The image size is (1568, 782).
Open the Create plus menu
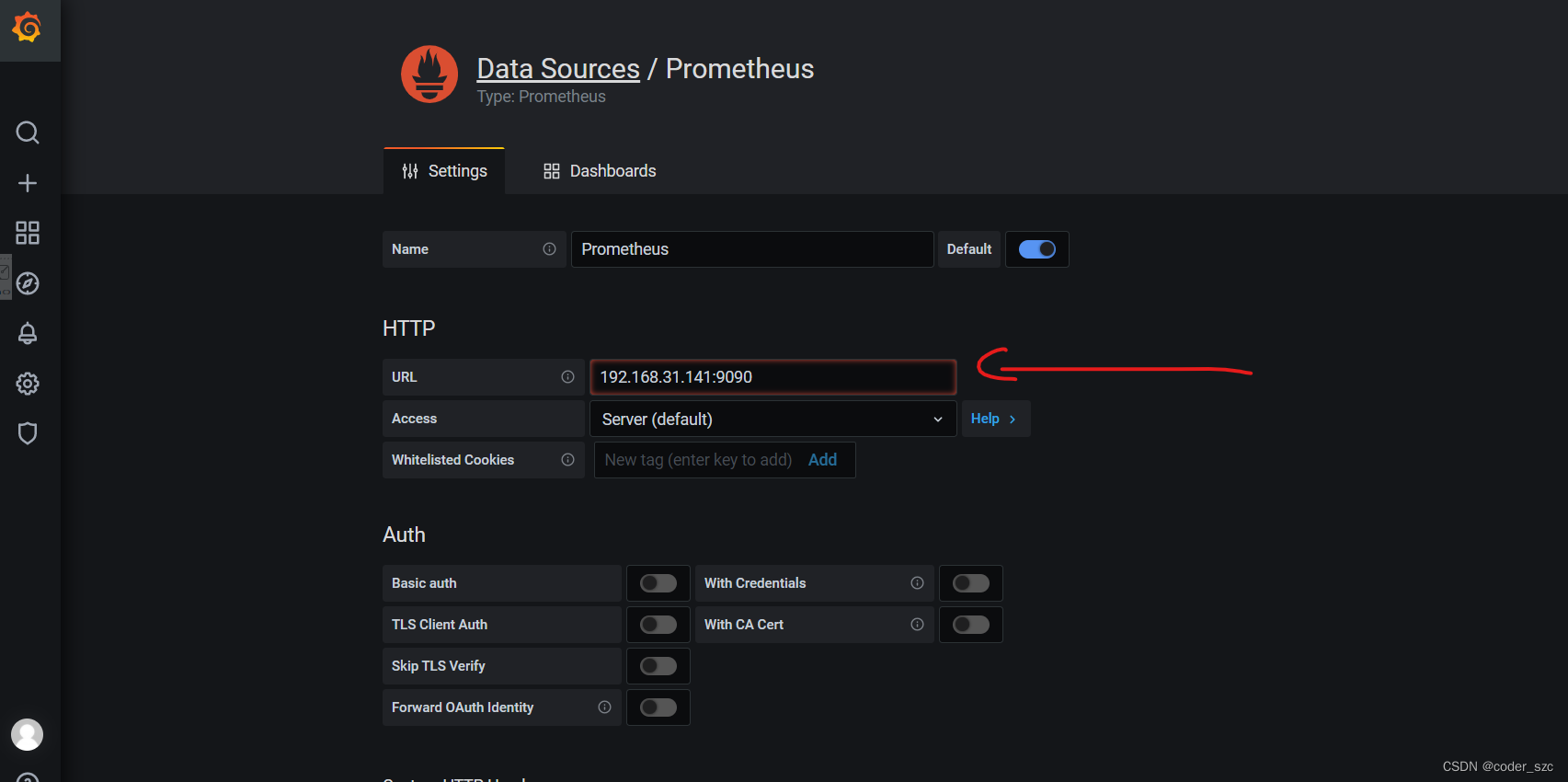pyautogui.click(x=28, y=183)
